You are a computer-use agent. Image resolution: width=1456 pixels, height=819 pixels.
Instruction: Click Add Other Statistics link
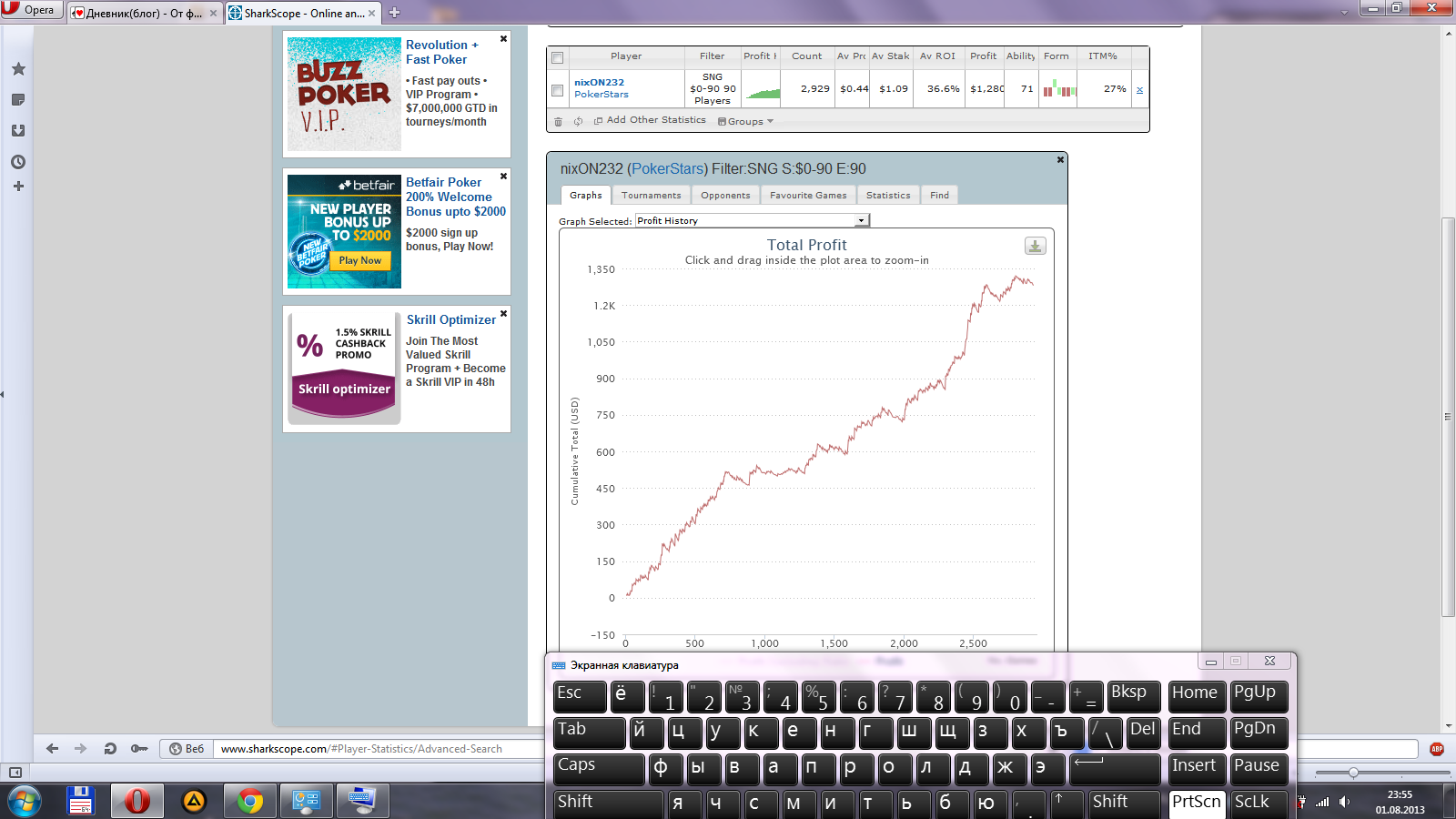(655, 120)
